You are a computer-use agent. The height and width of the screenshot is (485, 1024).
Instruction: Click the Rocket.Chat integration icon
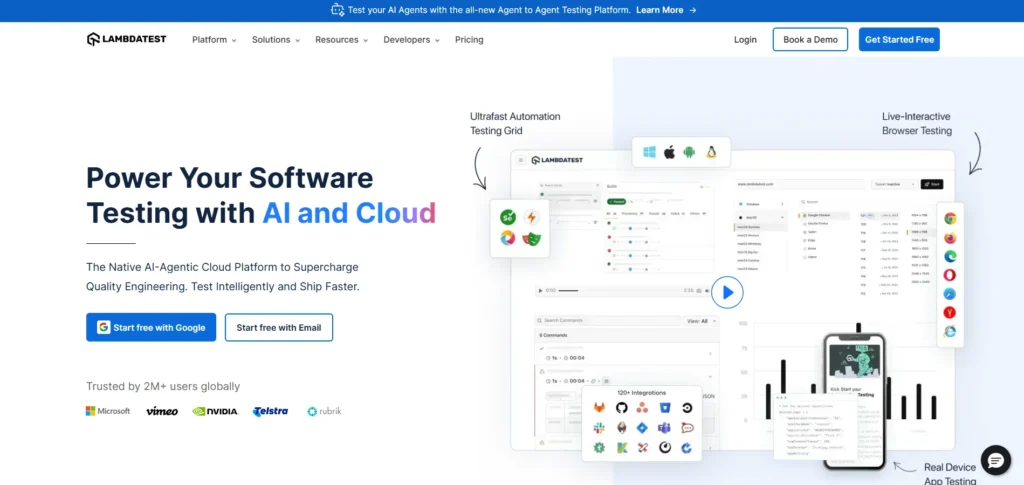coord(687,428)
